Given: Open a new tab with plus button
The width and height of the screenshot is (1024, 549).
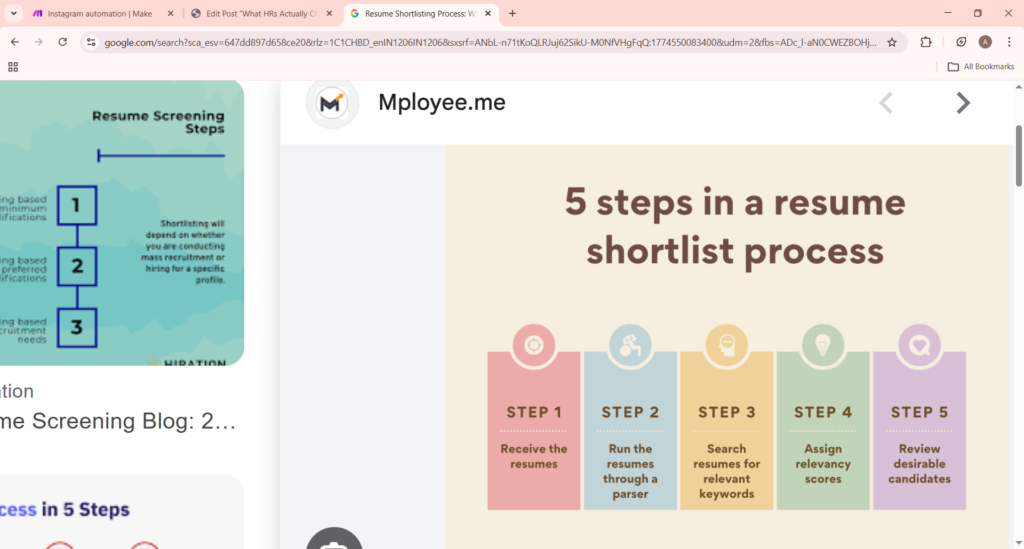Looking at the screenshot, I should click(x=513, y=14).
